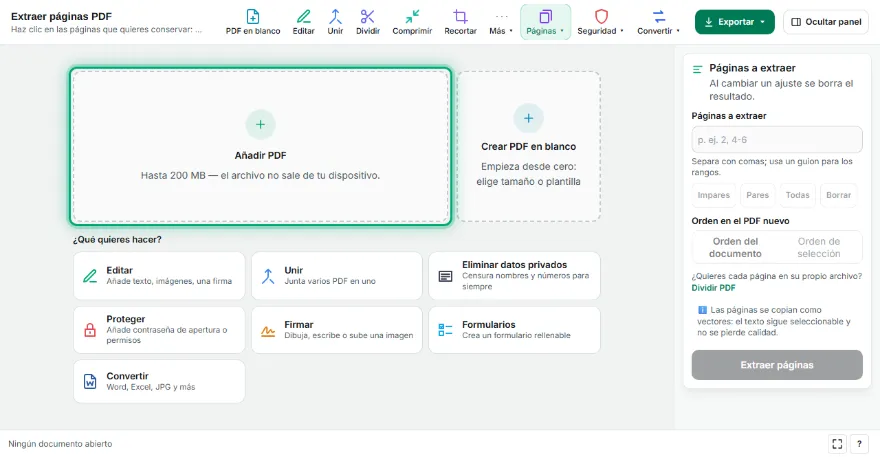Select the PDF en blanco toolbar icon

(253, 22)
